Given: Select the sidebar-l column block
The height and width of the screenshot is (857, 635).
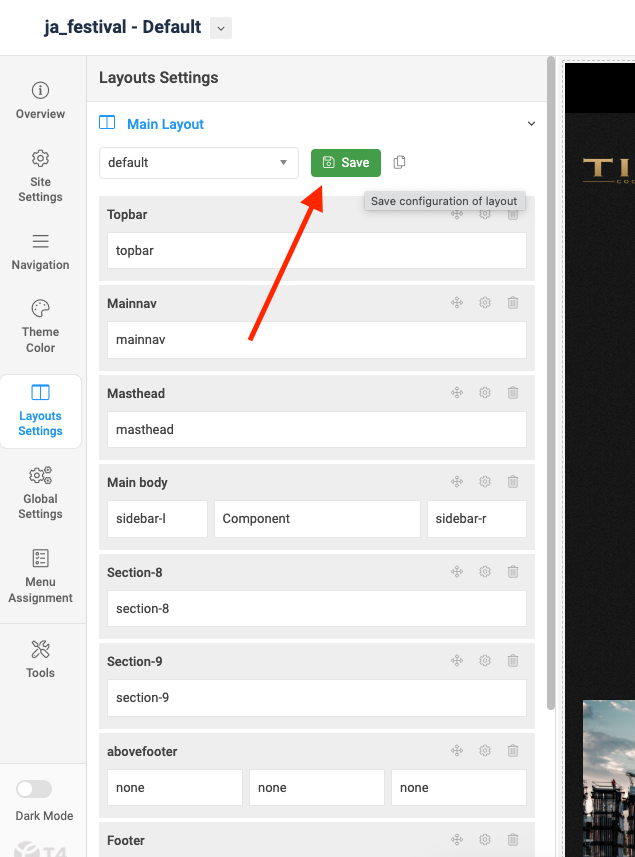Looking at the screenshot, I should (157, 519).
